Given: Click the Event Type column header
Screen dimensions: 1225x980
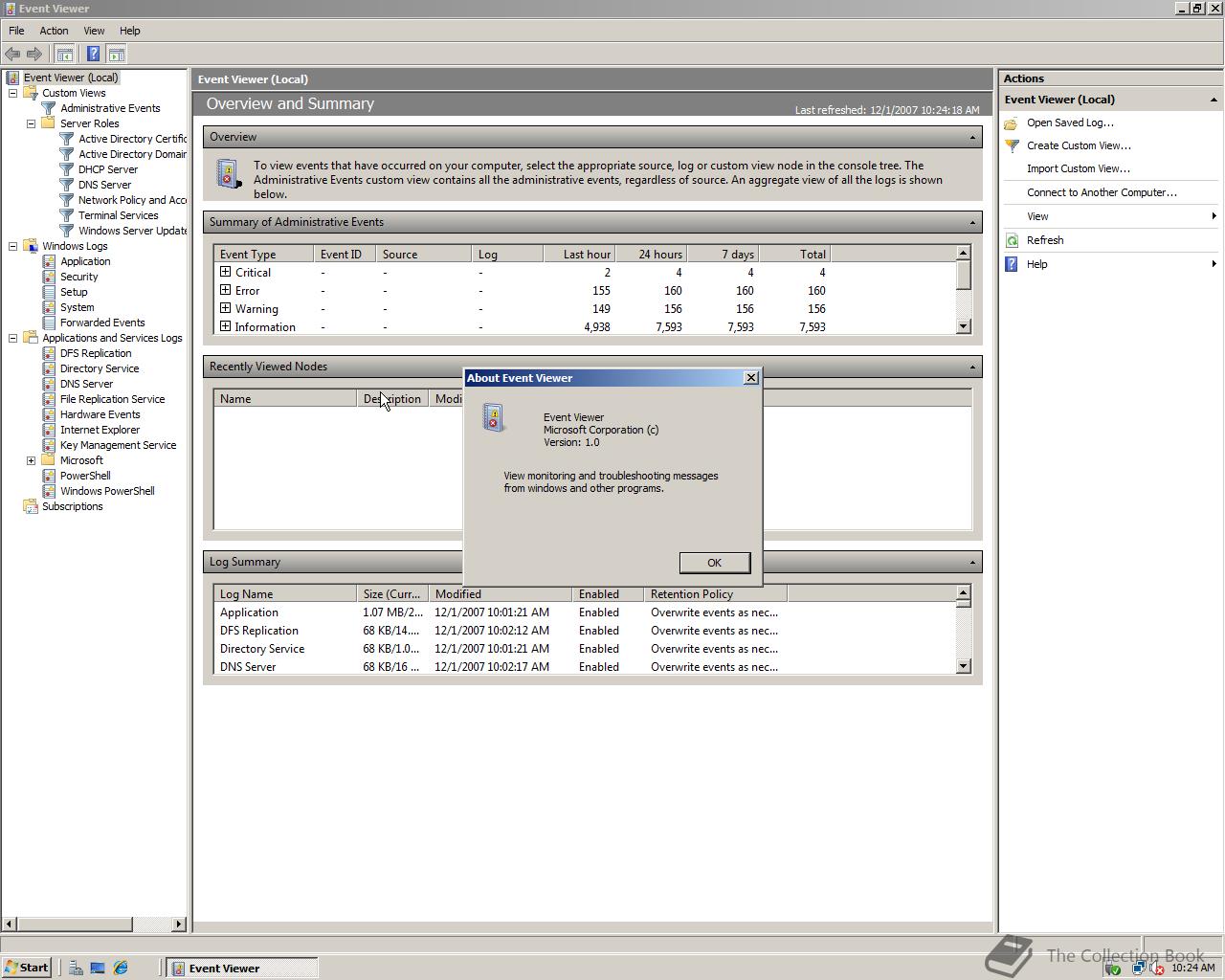Looking at the screenshot, I should [264, 254].
